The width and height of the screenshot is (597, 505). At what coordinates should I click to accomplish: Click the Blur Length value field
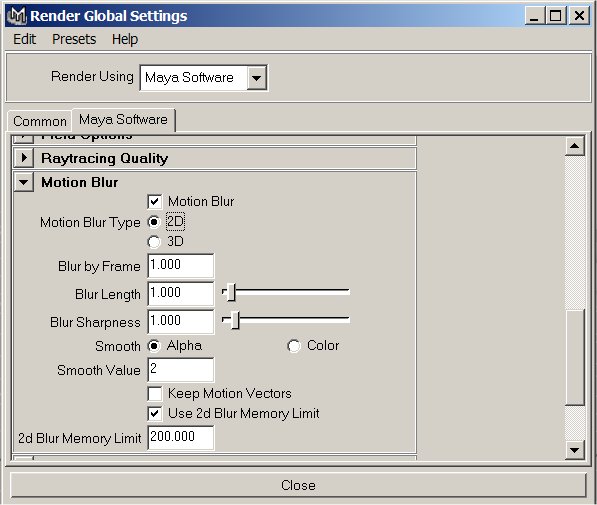pyautogui.click(x=180, y=294)
